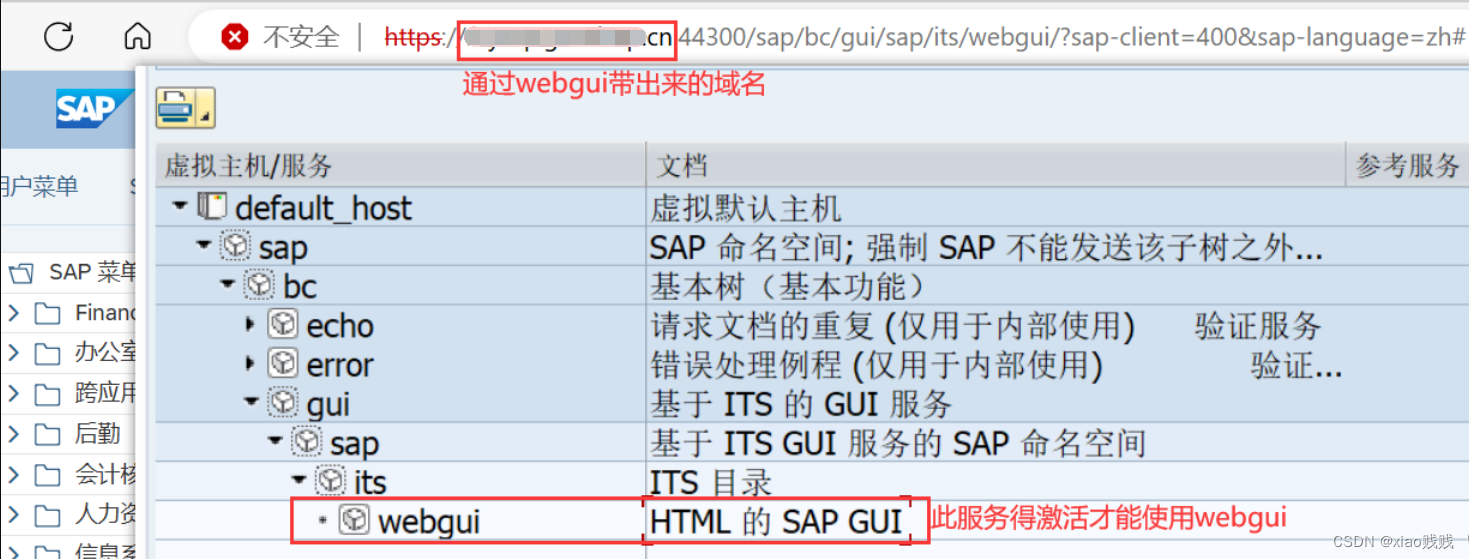The width and height of the screenshot is (1469, 559).
Task: Collapse the gui service node
Action: (251, 402)
